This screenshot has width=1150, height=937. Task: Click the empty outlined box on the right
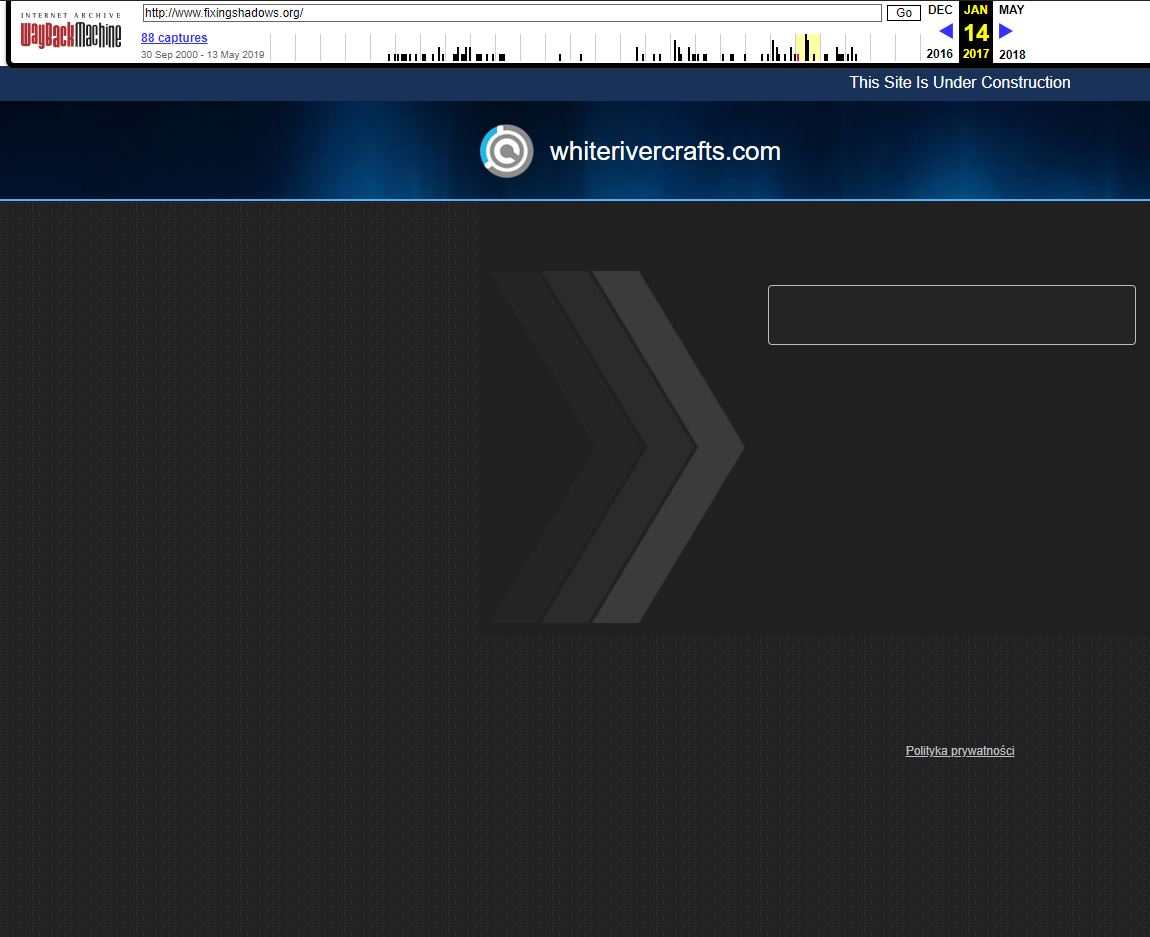(951, 315)
